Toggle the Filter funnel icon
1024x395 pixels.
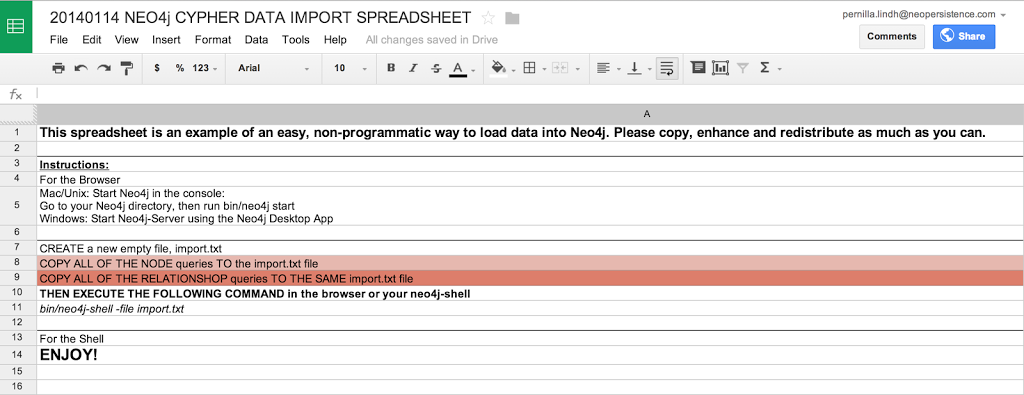(743, 67)
